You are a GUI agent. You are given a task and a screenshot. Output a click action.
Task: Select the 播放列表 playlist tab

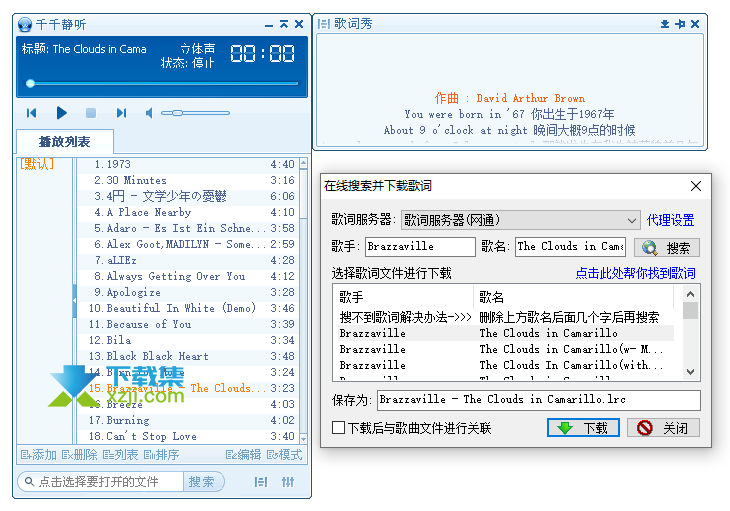pyautogui.click(x=65, y=142)
